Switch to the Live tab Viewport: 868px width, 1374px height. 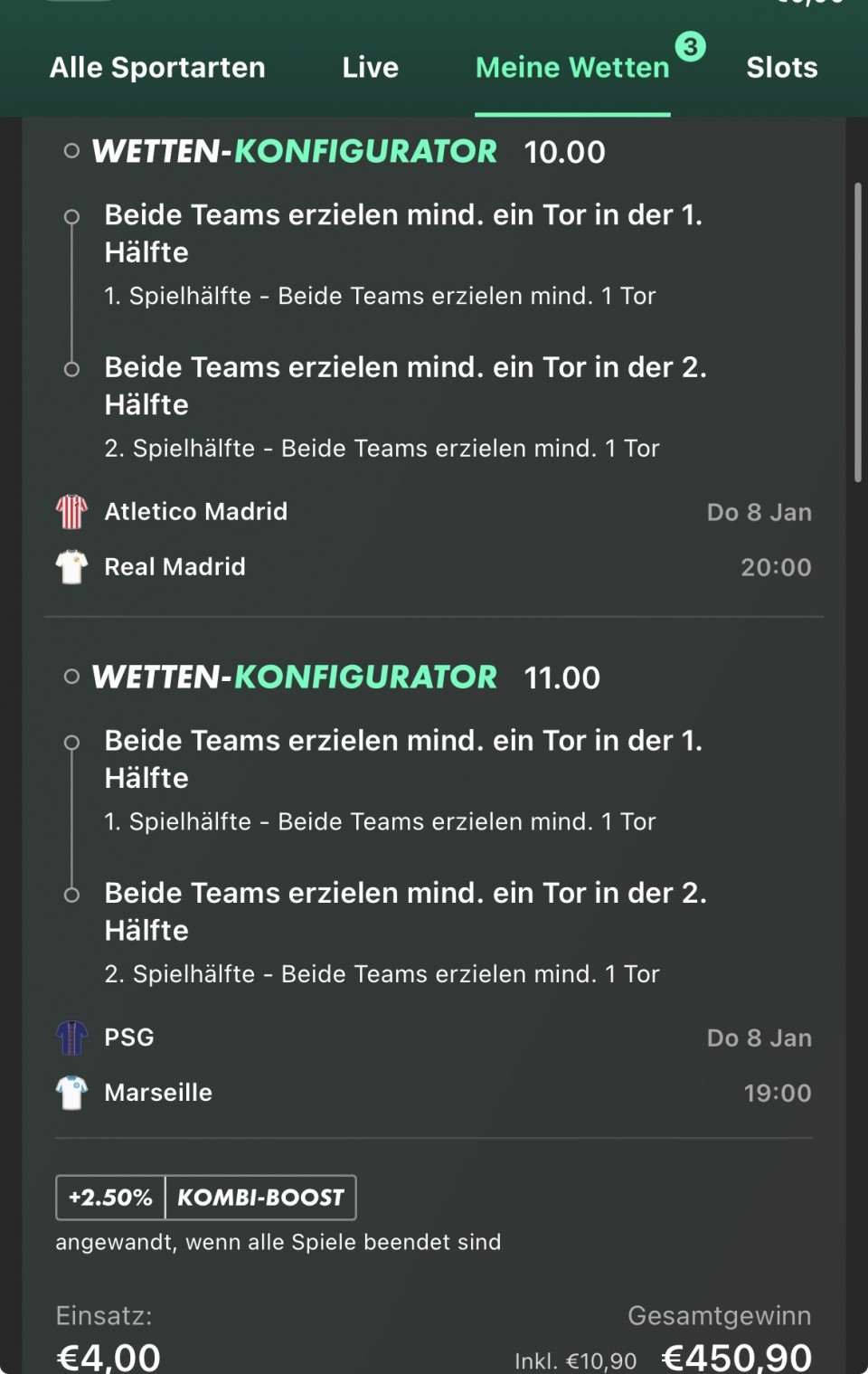370,68
